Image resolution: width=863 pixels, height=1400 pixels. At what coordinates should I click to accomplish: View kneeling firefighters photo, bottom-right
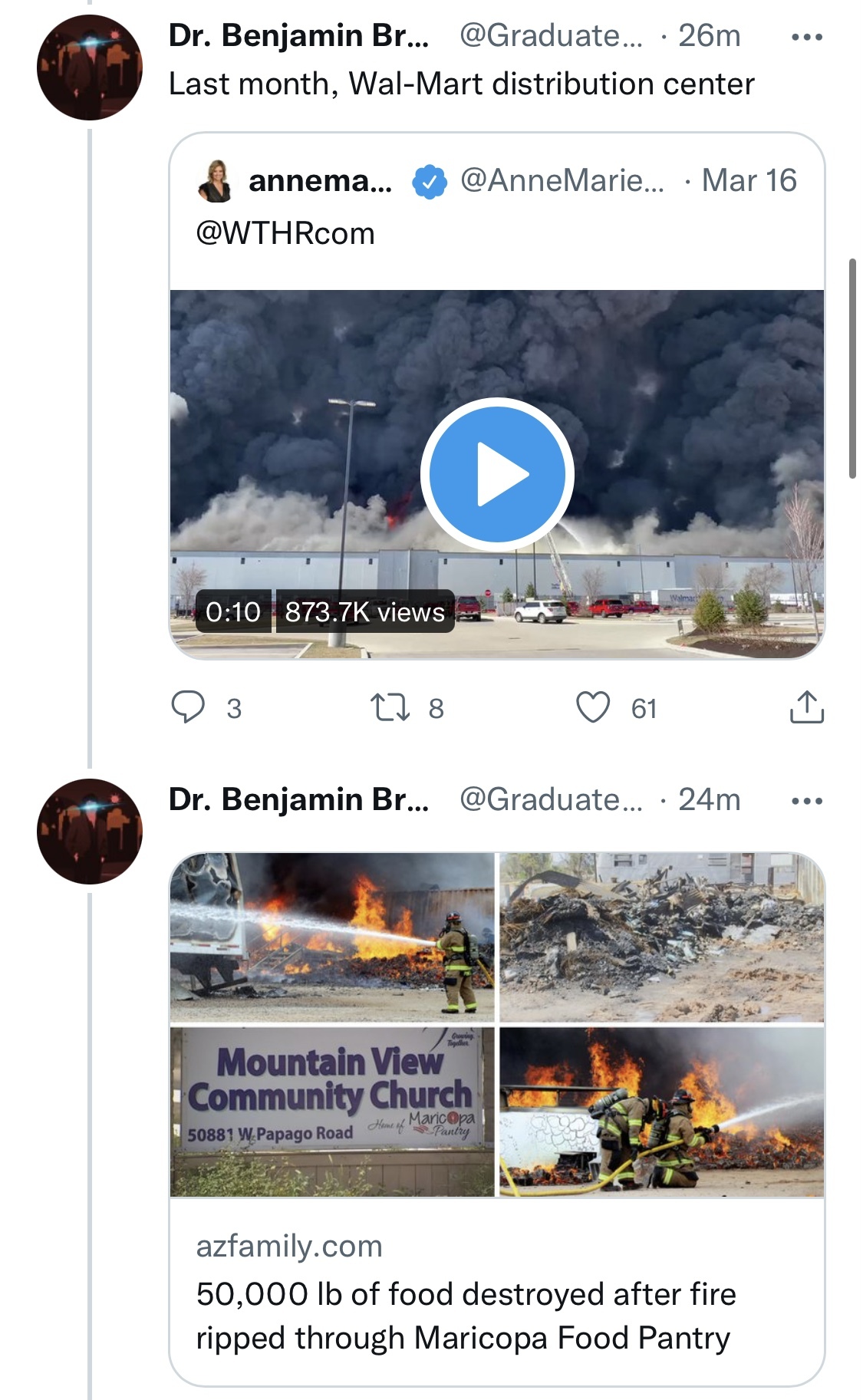click(x=661, y=1112)
